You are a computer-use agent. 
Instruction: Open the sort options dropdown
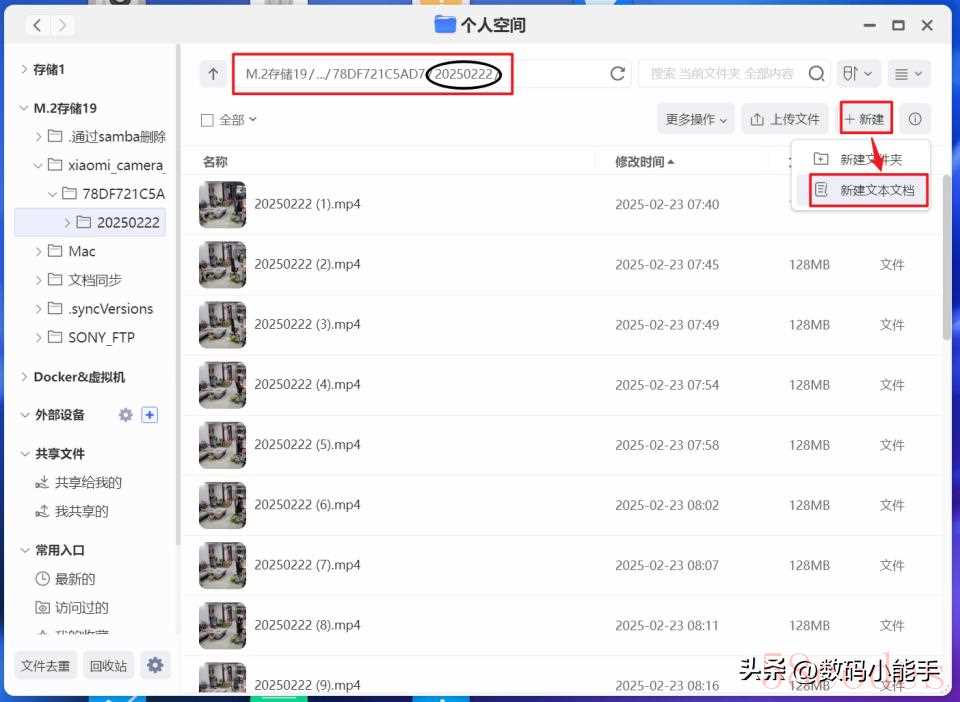[x=858, y=74]
